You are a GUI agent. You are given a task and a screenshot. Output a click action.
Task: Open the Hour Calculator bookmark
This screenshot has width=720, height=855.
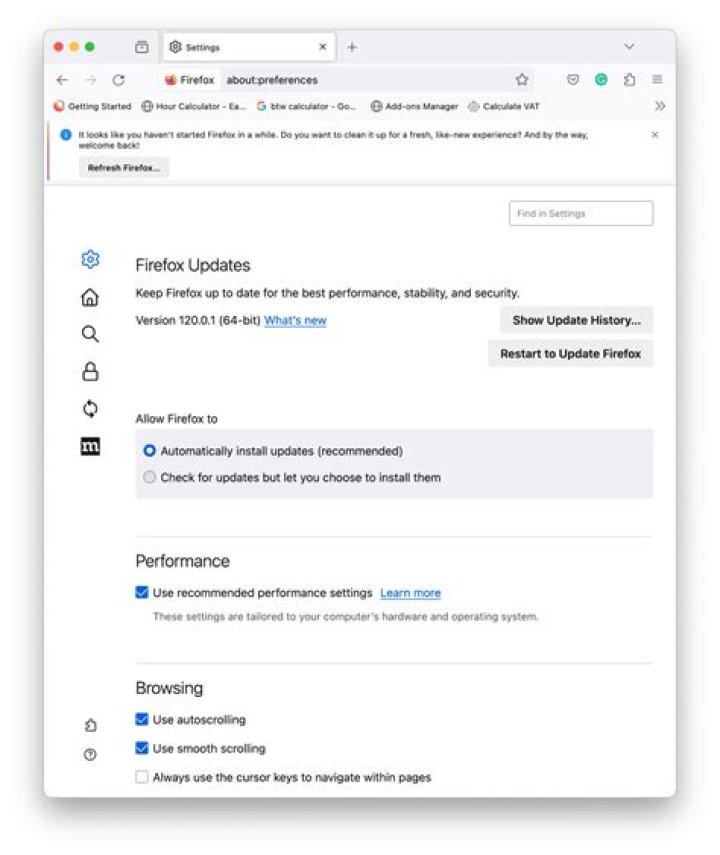coord(193,106)
